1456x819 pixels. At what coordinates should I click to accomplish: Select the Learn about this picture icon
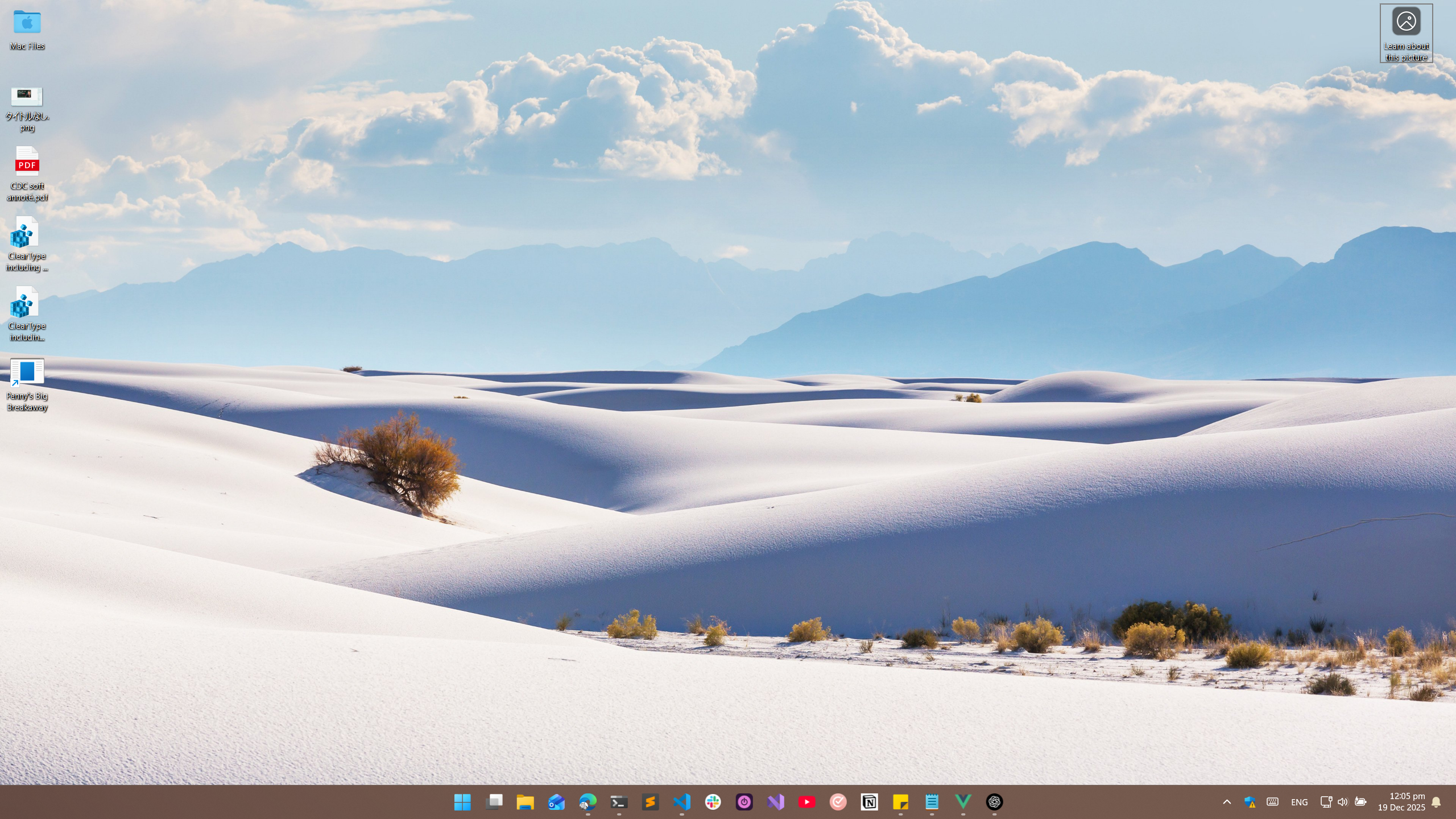point(1406,23)
